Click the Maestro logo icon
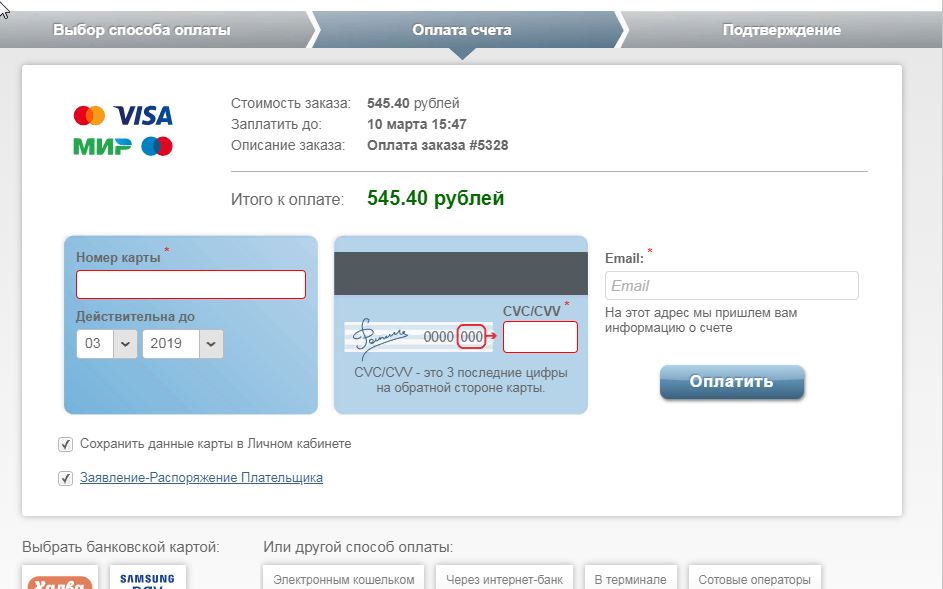 [x=157, y=146]
